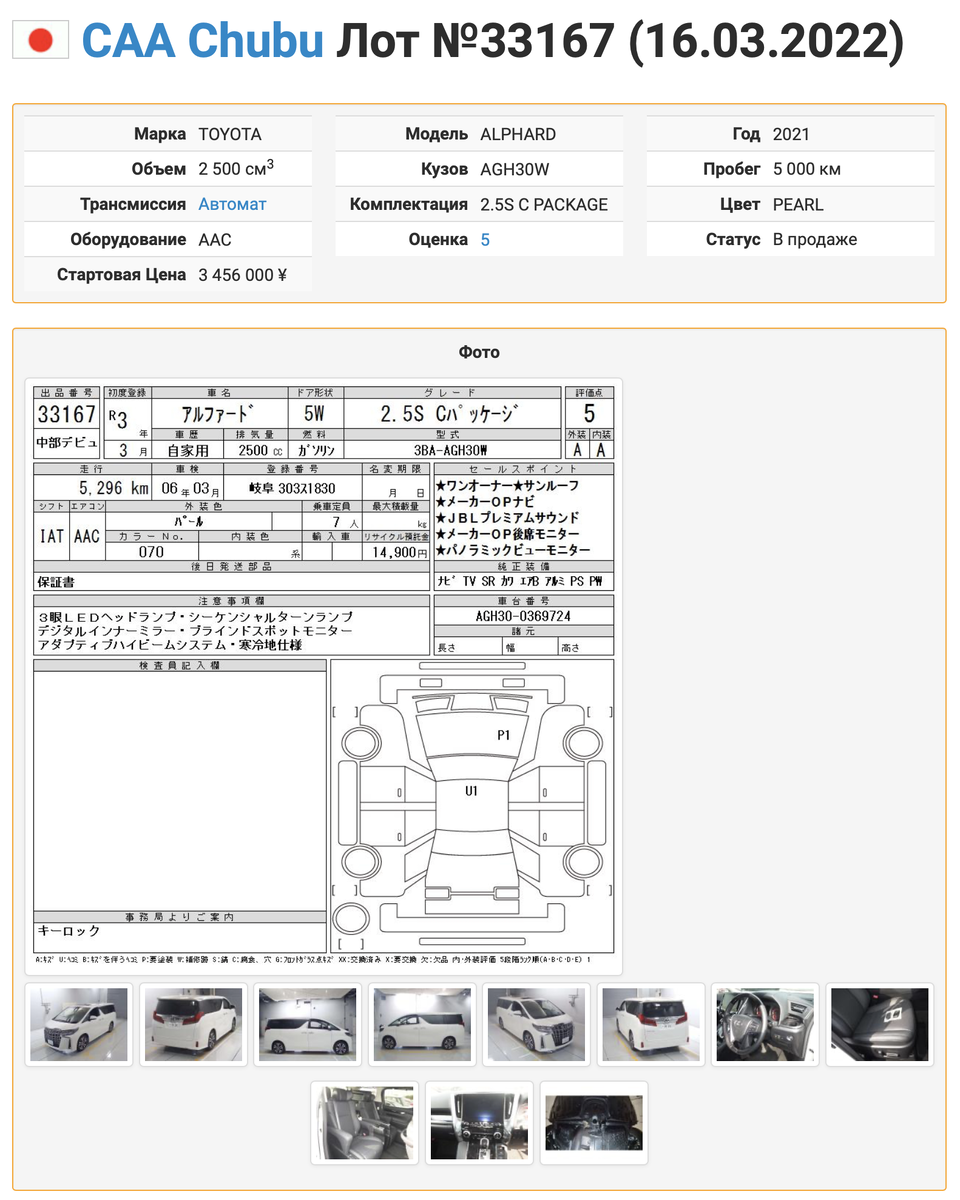
Task: Open rear-left corner photo of the Alphard
Action: pyautogui.click(x=651, y=1023)
